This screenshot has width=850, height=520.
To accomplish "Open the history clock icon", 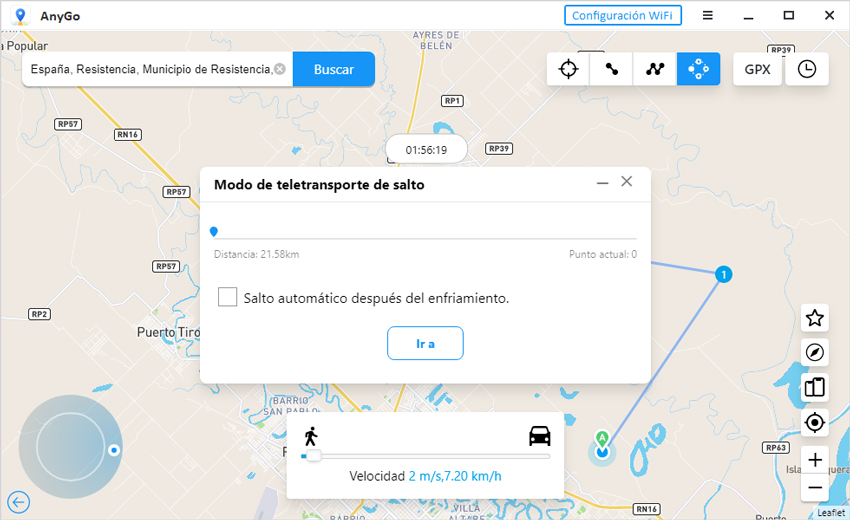I will point(807,69).
